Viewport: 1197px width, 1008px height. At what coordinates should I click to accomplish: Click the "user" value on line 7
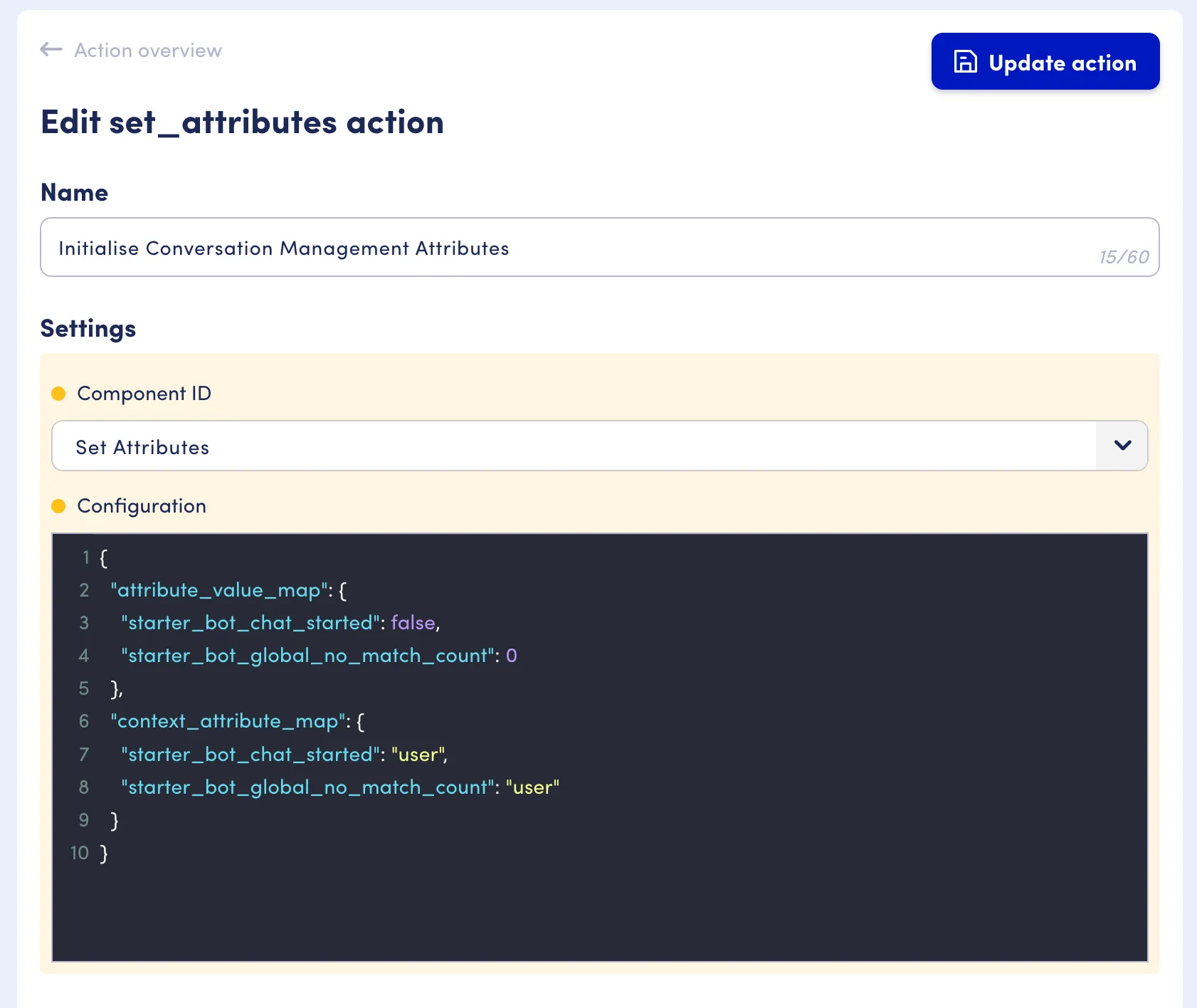coord(418,755)
